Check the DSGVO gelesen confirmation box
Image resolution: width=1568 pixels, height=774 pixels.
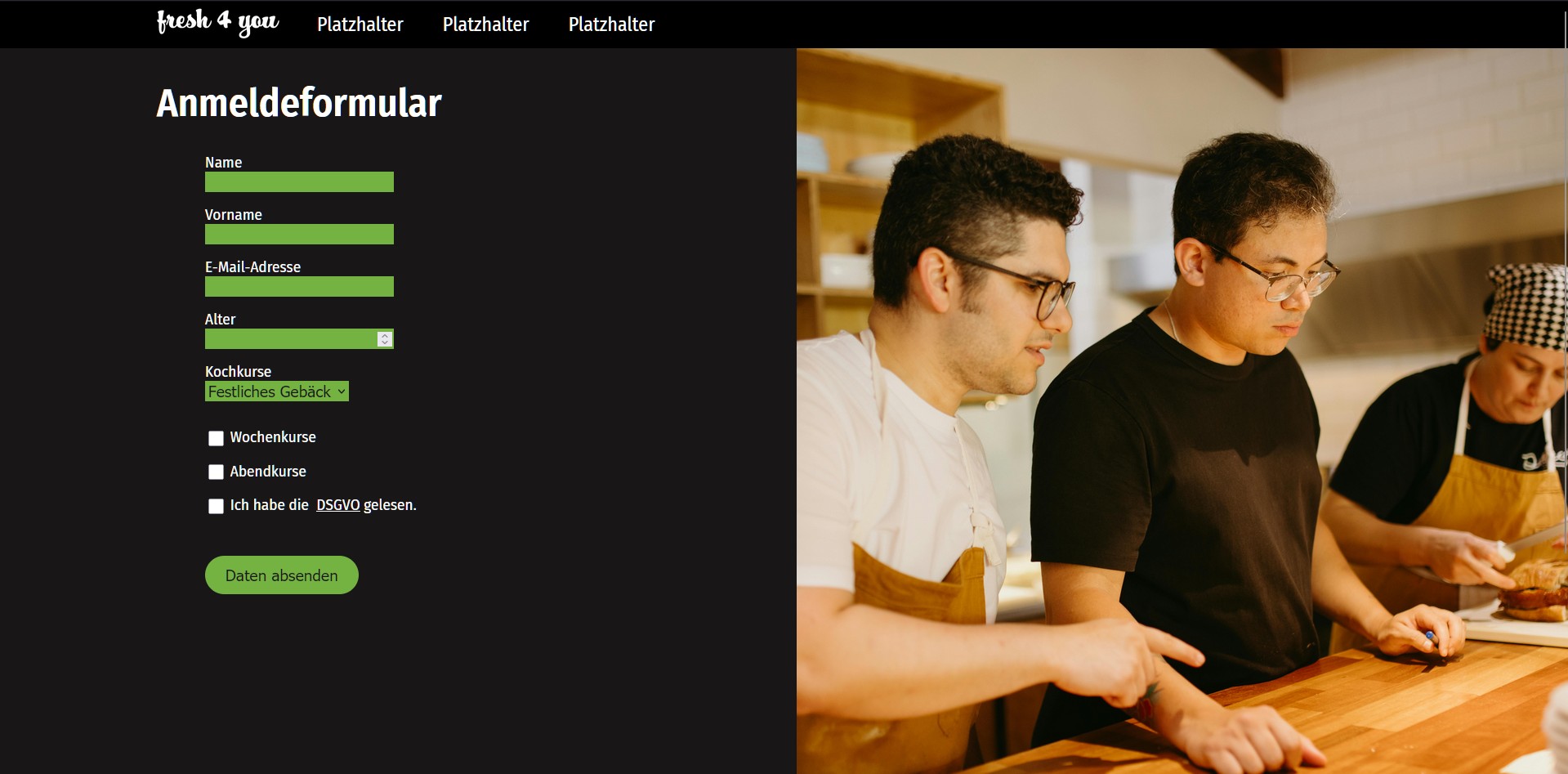click(216, 506)
